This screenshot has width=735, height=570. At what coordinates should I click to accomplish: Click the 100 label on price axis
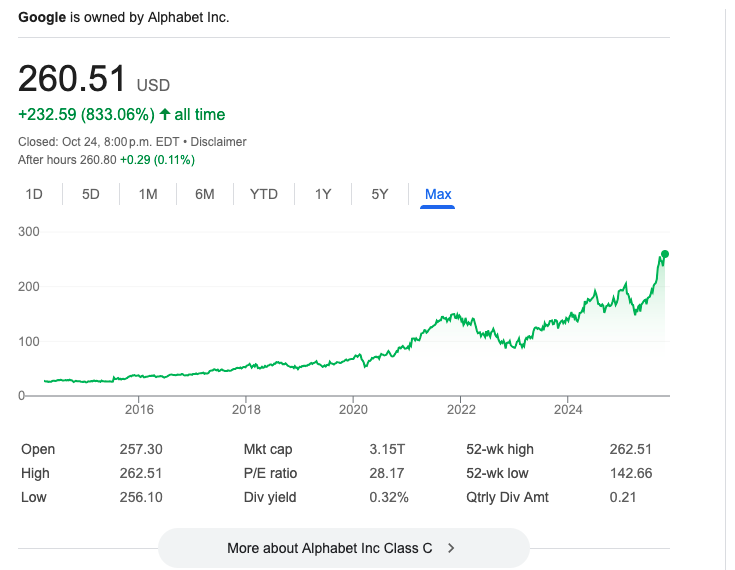click(x=29, y=341)
